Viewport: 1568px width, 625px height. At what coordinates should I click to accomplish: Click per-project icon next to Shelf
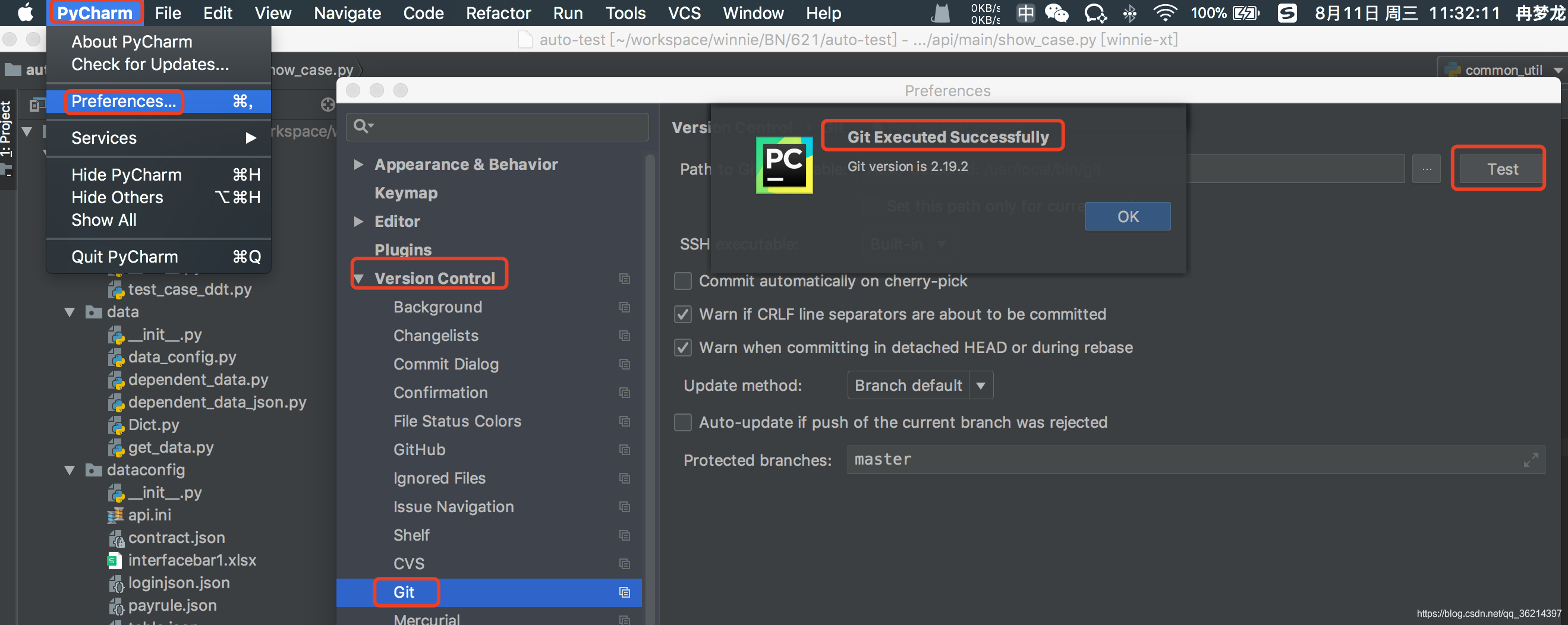[x=625, y=535]
